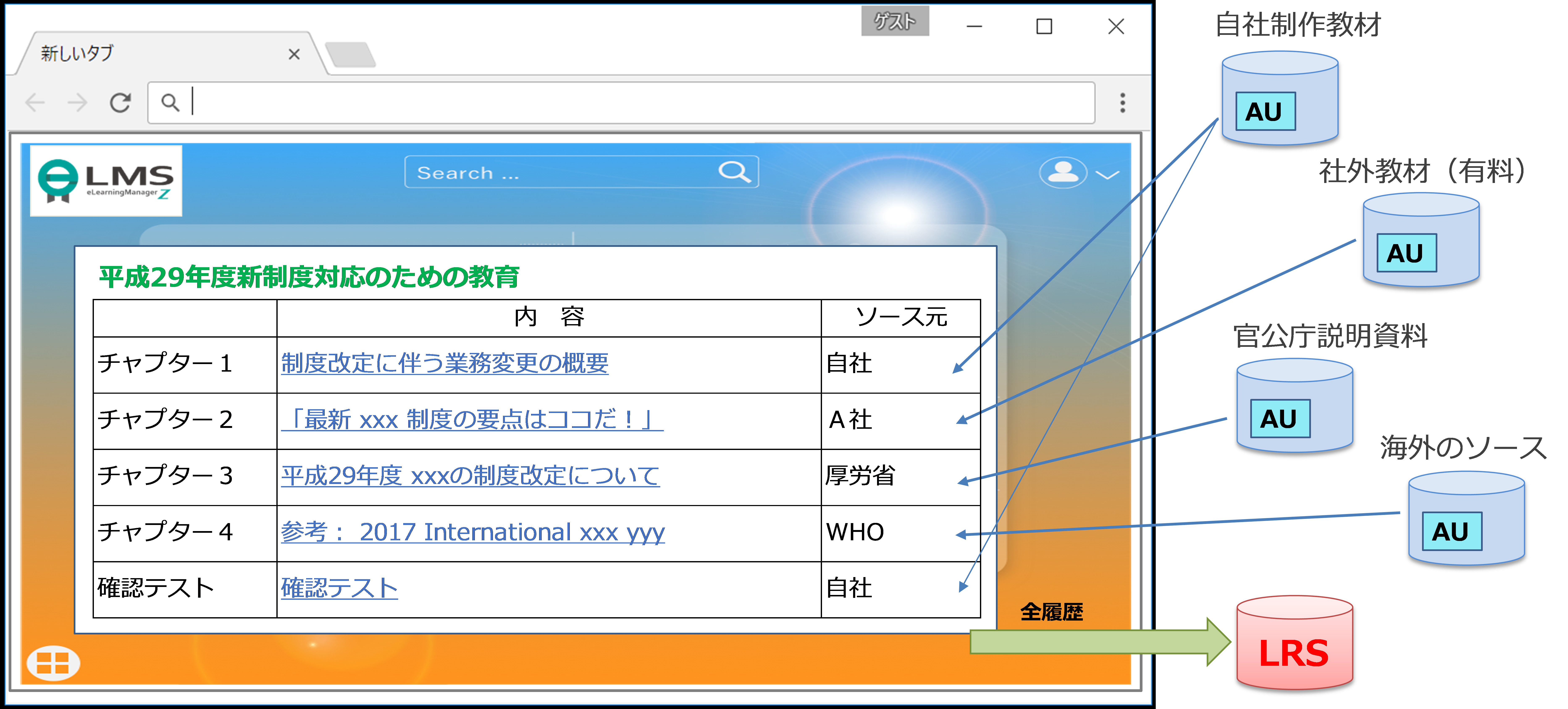1568x709 pixels.
Task: Close the 新しいタブ tab
Action: pos(294,54)
